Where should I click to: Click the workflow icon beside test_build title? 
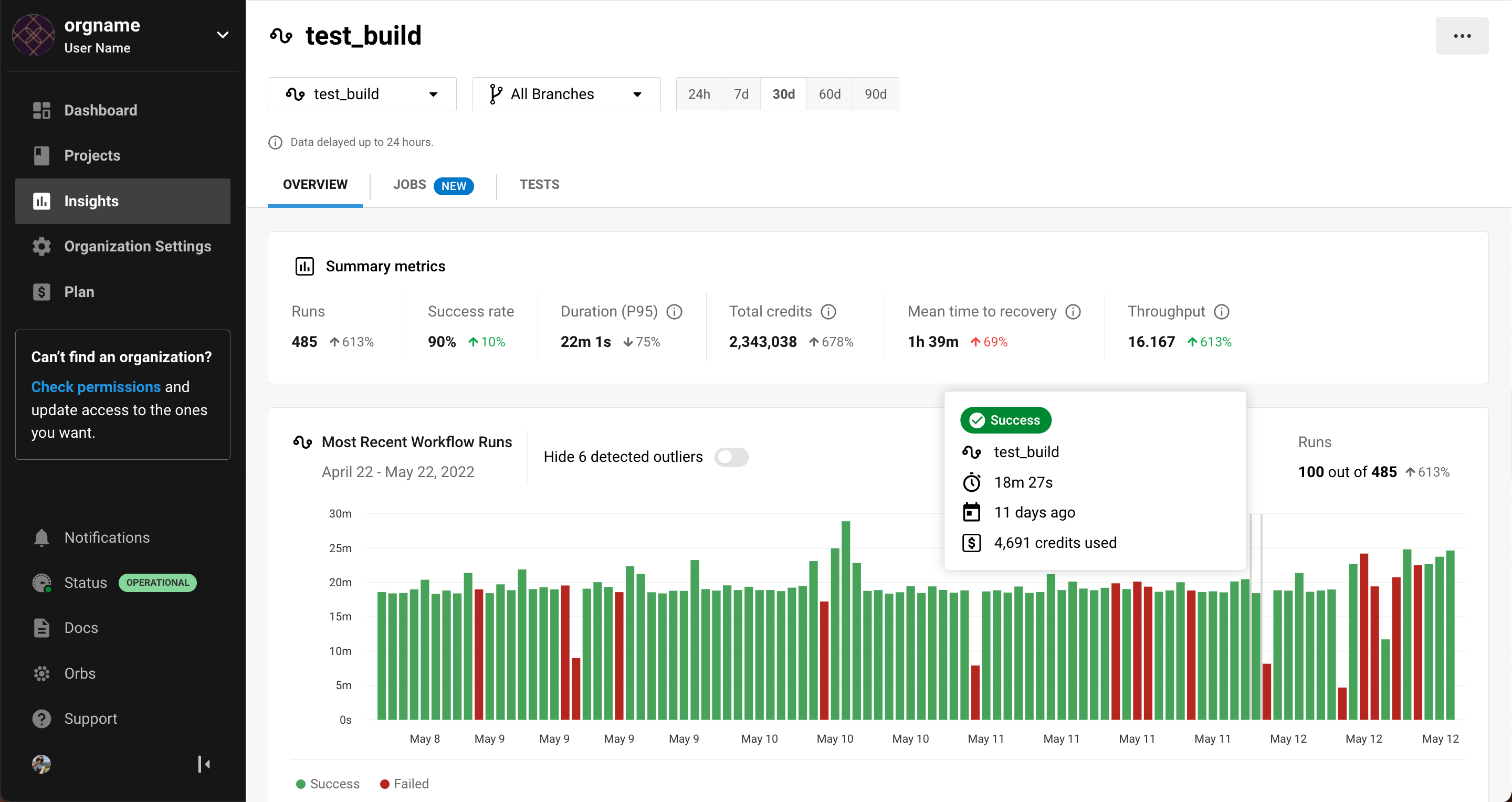pyautogui.click(x=281, y=36)
